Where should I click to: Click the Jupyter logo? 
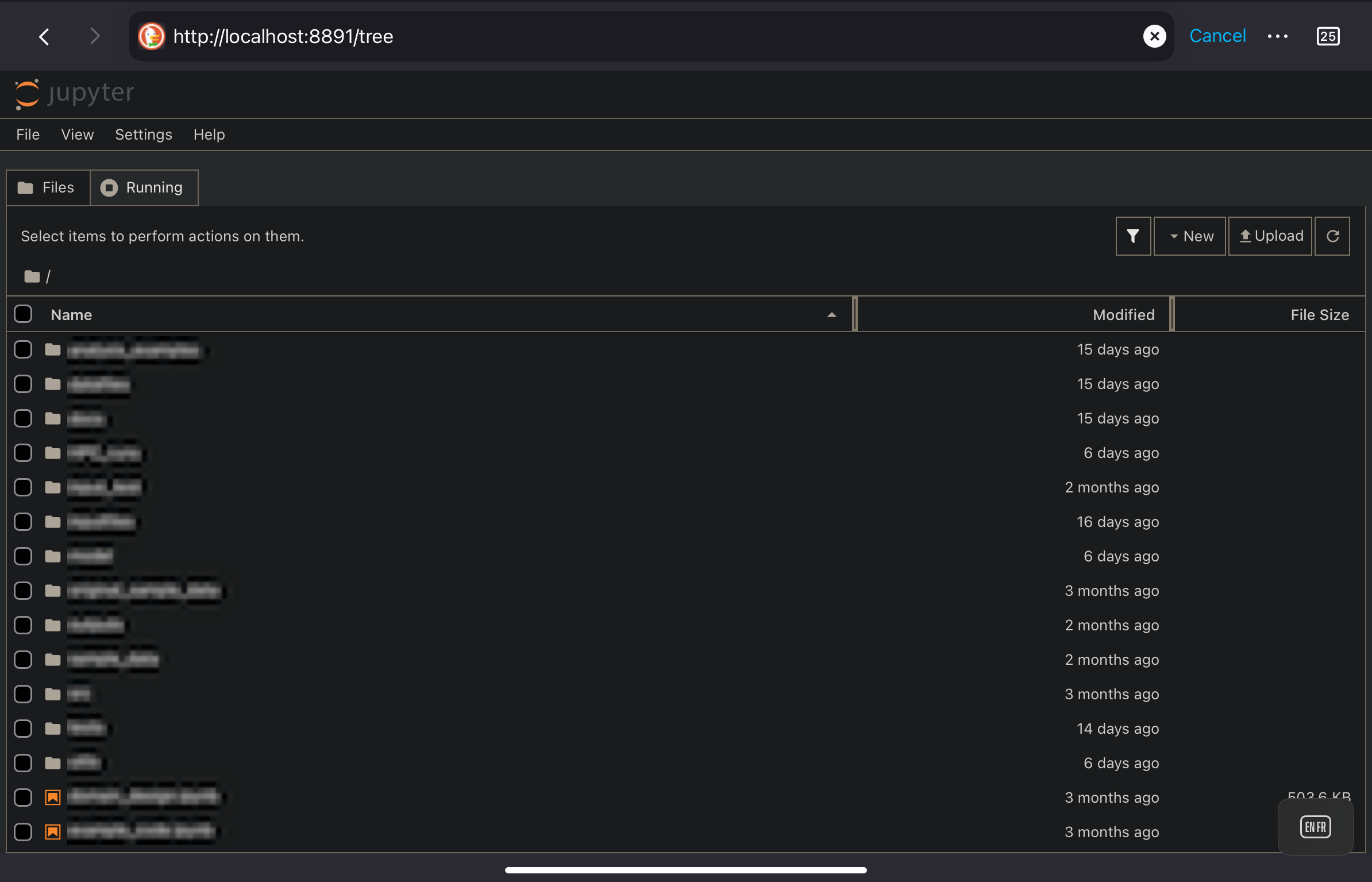coord(75,93)
